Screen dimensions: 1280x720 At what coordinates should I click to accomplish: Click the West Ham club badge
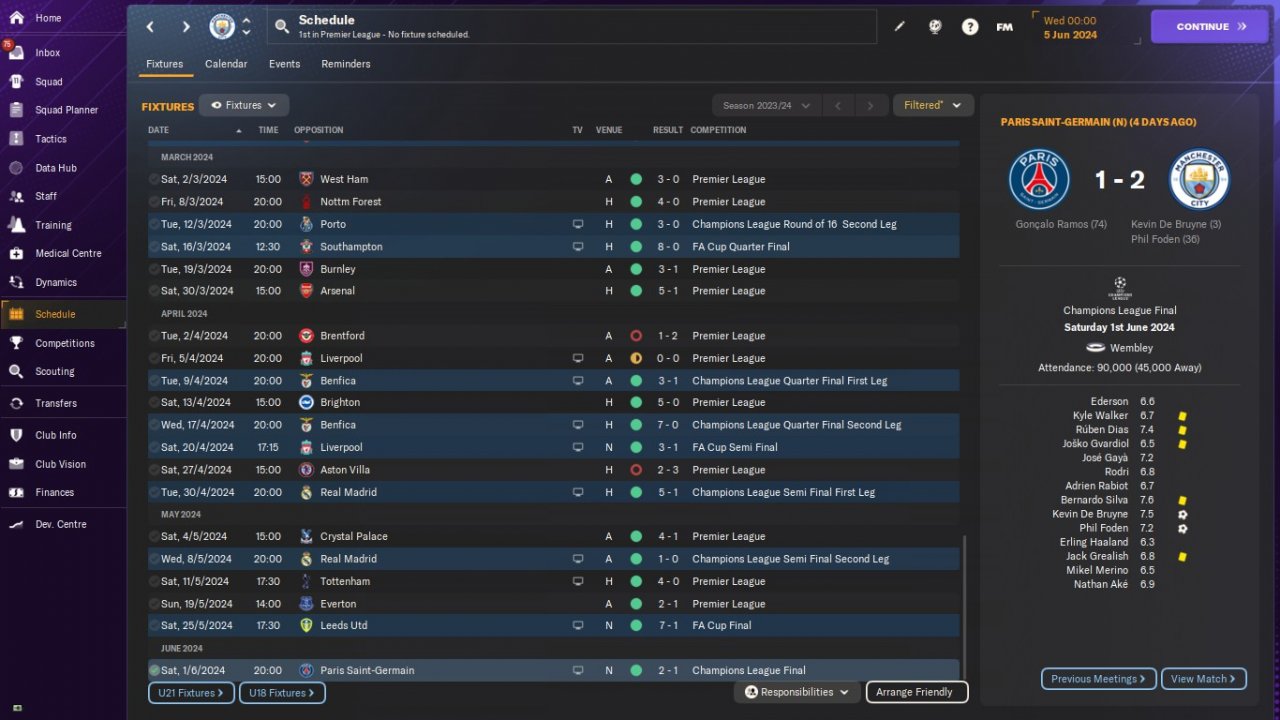pyautogui.click(x=306, y=179)
